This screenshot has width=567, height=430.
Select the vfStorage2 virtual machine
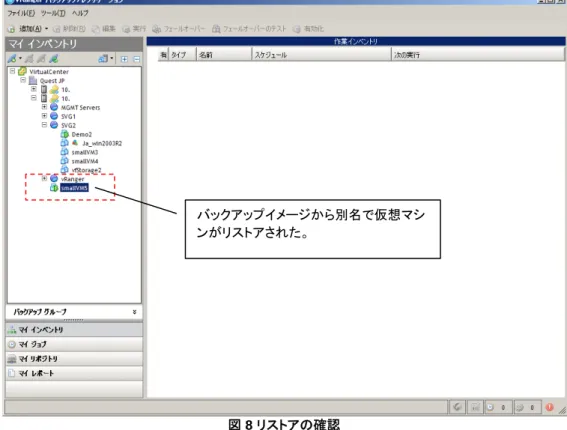(x=86, y=170)
